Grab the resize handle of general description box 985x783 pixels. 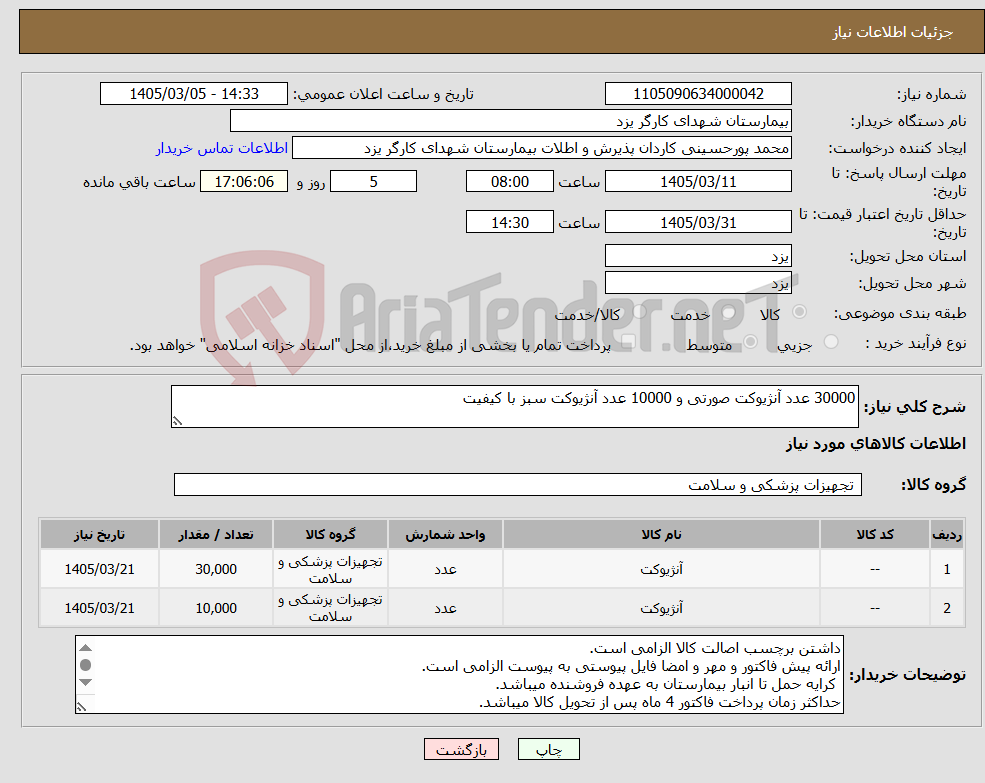click(177, 421)
